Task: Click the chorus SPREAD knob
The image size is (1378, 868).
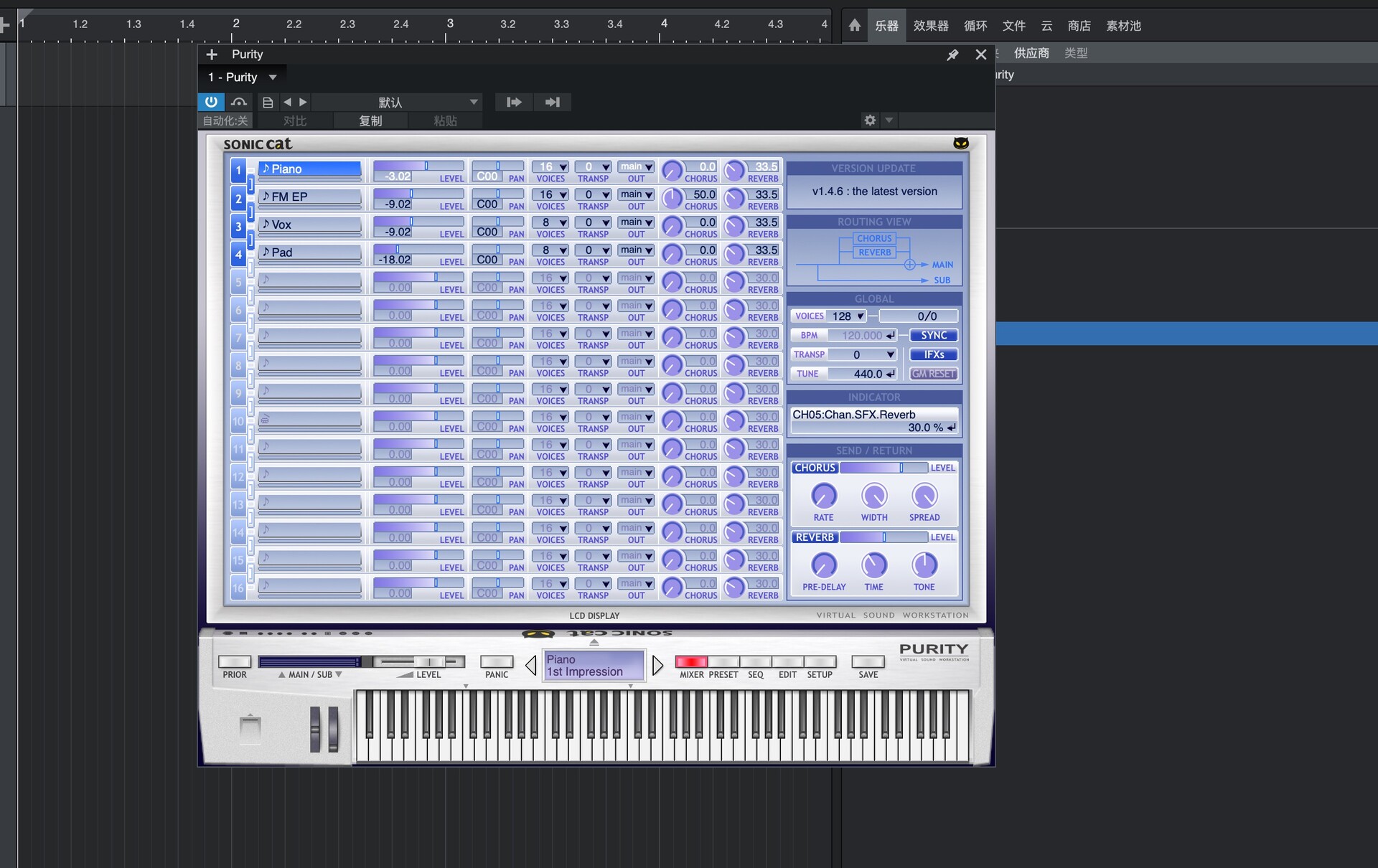Action: click(924, 496)
